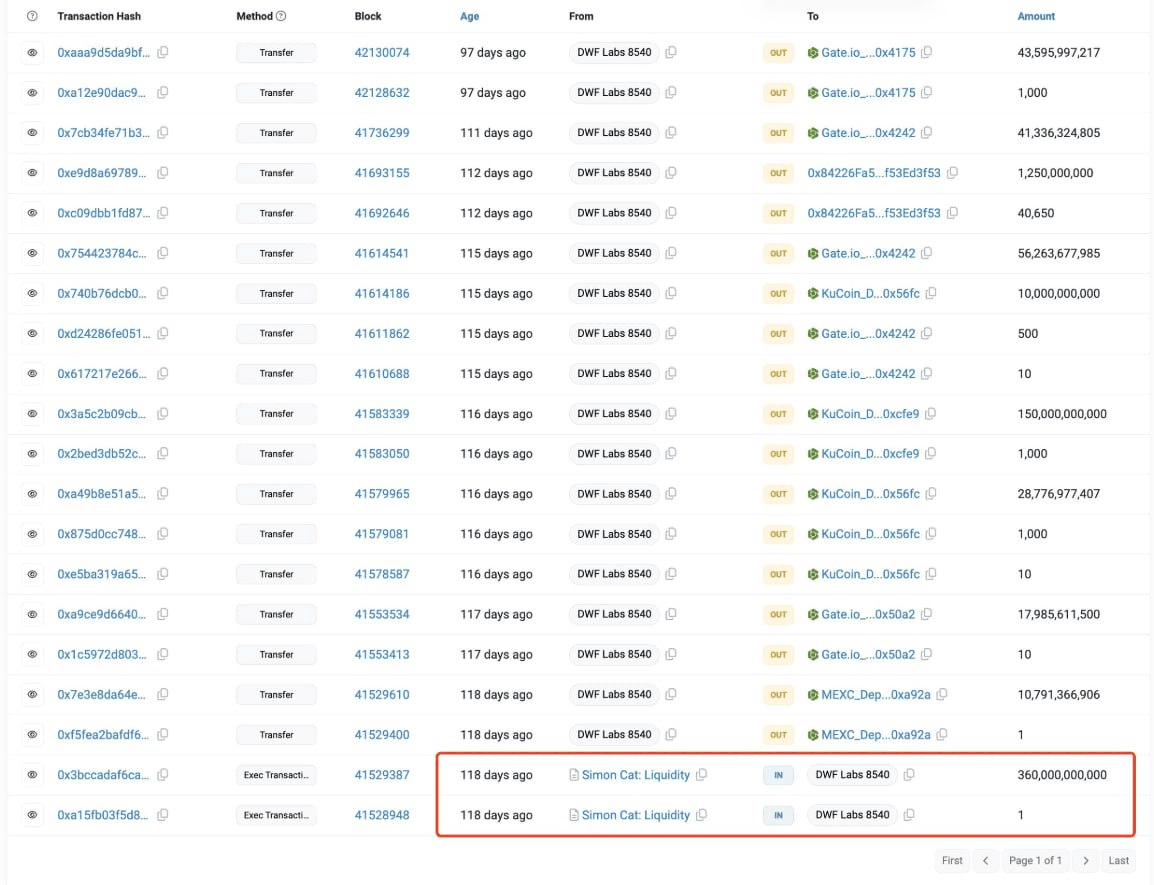The height and width of the screenshot is (885, 1154).
Task: Copy Gate.io_...0x50a2 address in block 41553534 row
Action: tap(927, 614)
